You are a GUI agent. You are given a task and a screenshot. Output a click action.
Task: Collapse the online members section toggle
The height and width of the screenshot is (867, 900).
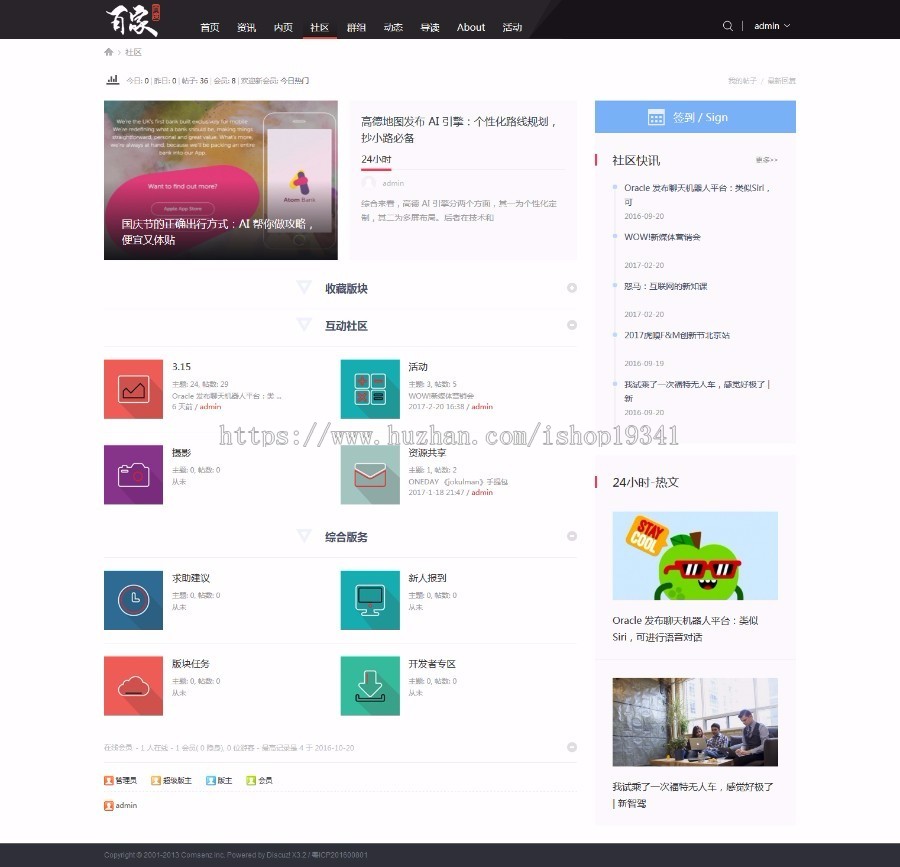click(x=572, y=747)
